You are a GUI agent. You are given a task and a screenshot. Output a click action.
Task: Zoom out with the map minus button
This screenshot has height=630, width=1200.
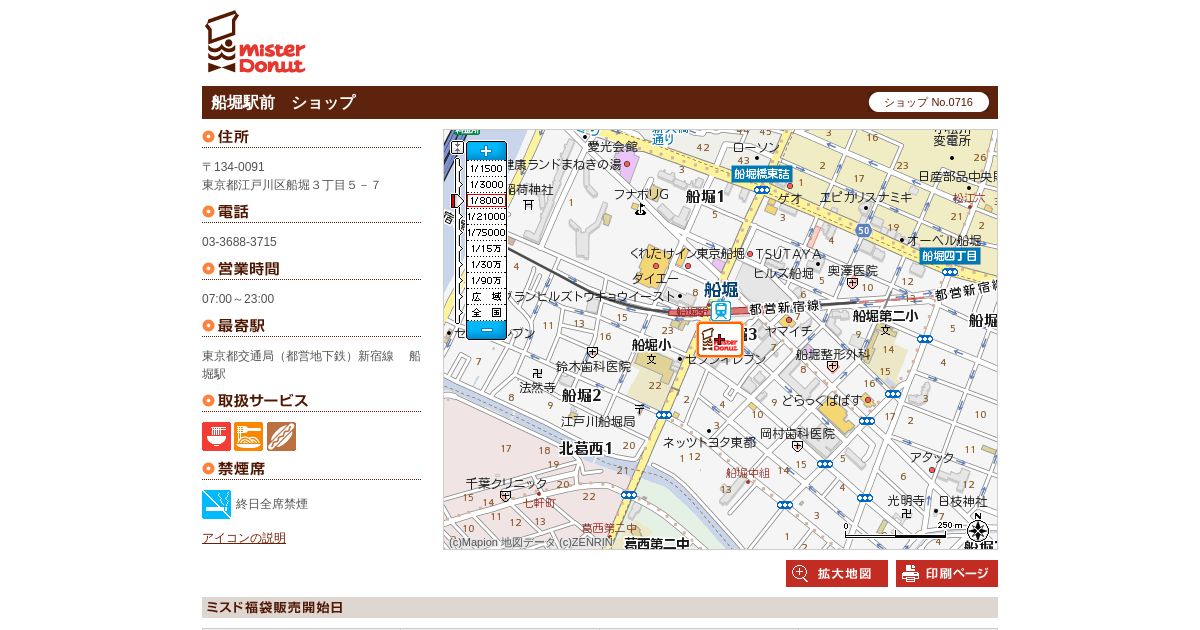(x=486, y=329)
